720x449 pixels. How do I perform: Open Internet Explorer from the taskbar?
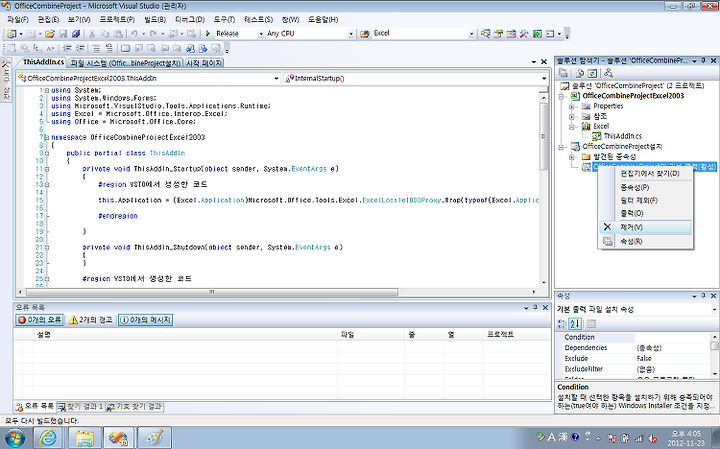(48, 438)
